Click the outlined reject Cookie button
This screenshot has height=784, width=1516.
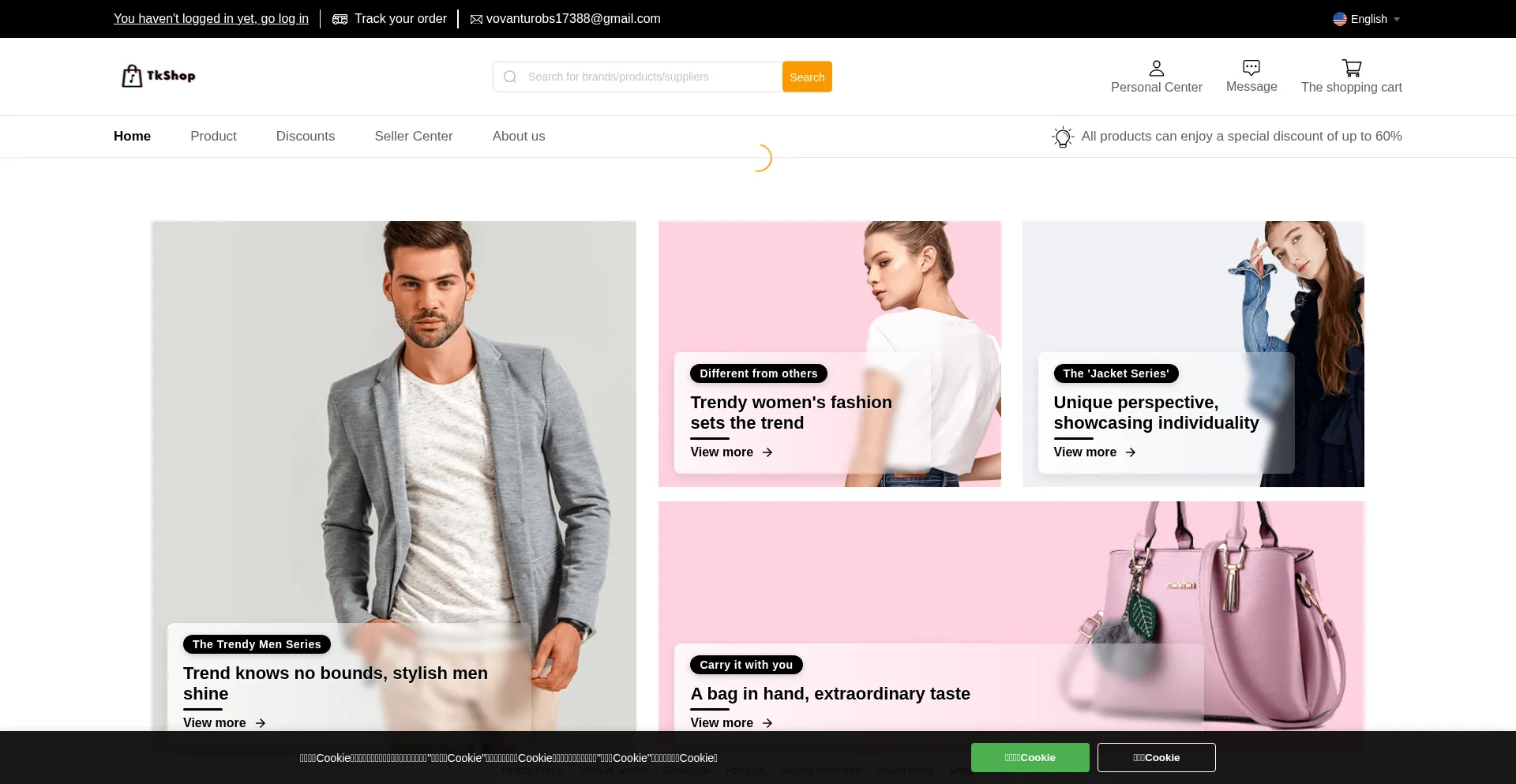pos(1156,757)
